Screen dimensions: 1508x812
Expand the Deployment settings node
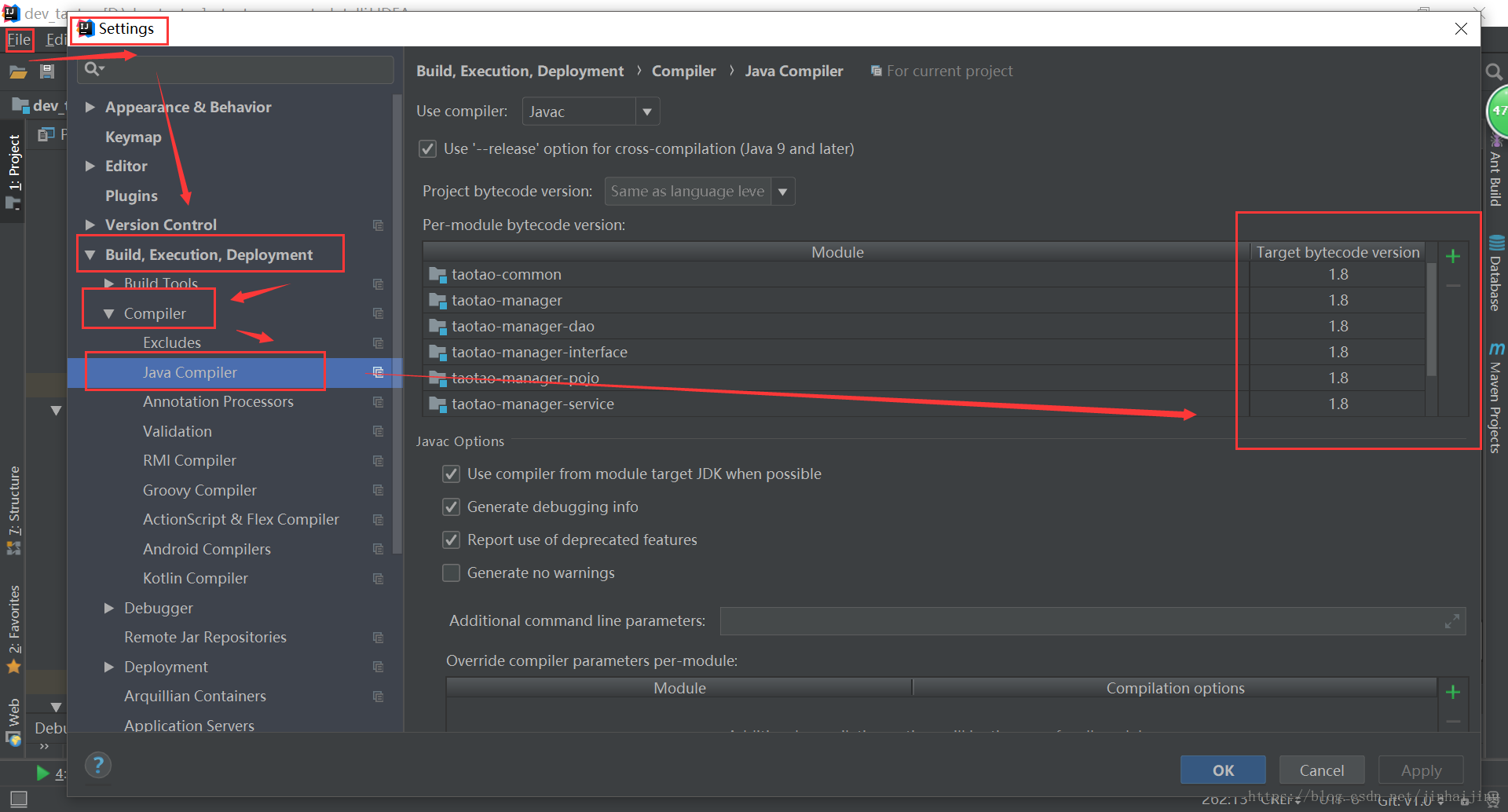pos(109,668)
